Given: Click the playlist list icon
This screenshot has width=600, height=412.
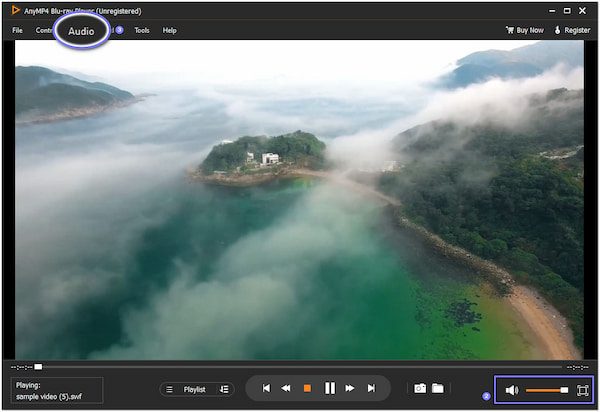Looking at the screenshot, I should [169, 389].
